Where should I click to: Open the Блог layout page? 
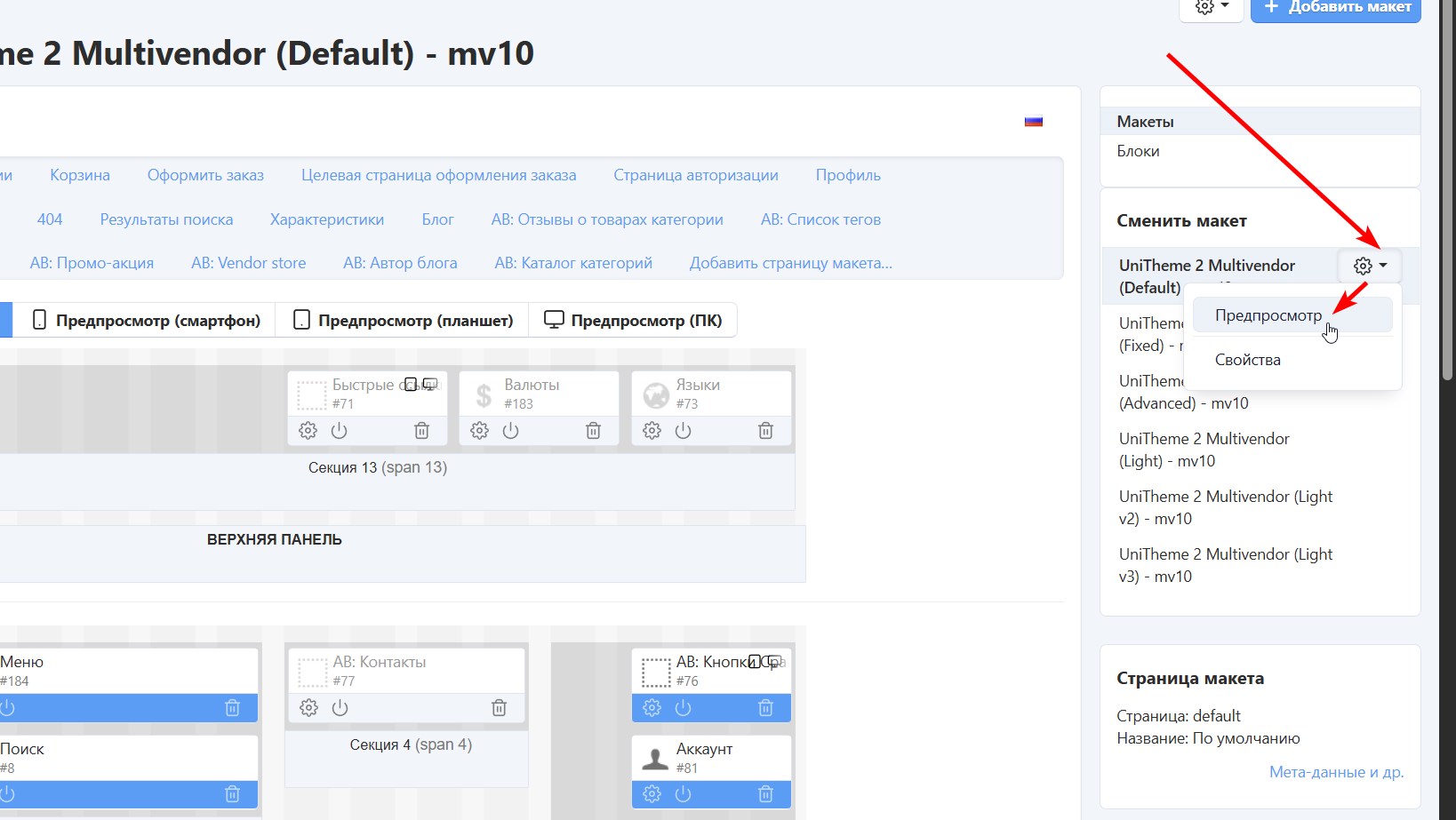[437, 219]
